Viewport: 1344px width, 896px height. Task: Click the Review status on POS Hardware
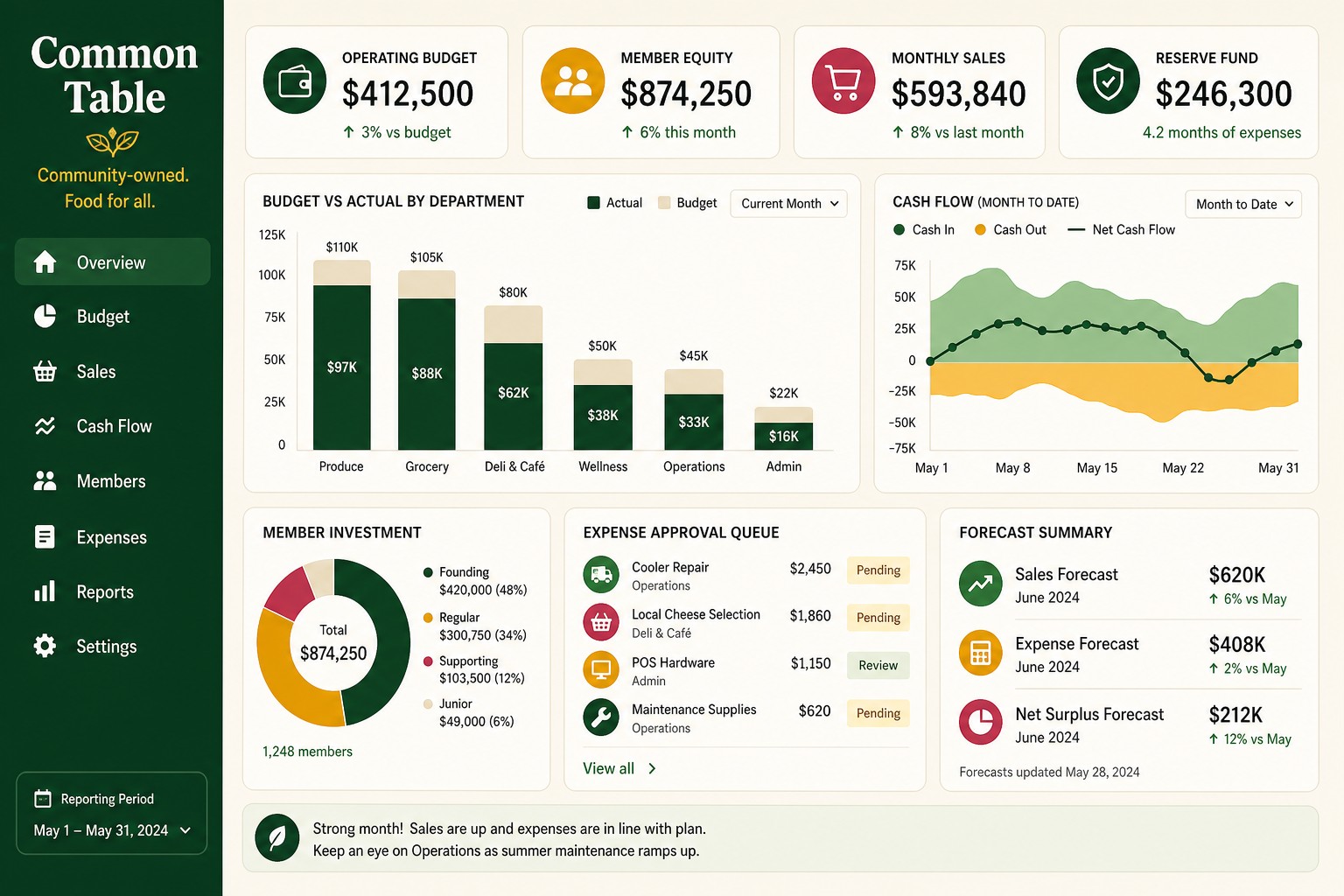(x=878, y=666)
